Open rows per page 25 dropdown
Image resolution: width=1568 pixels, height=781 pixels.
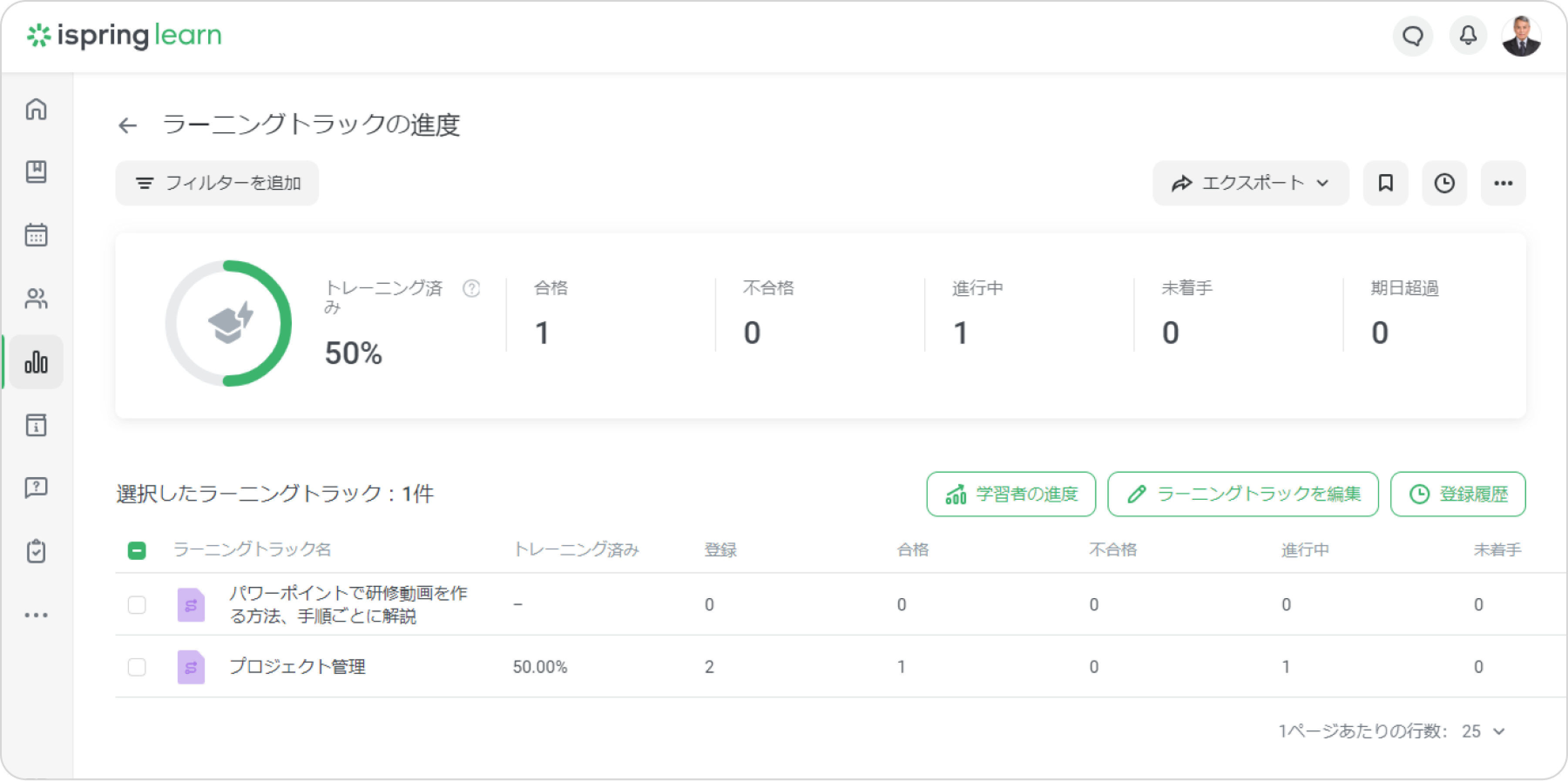coord(1484,731)
